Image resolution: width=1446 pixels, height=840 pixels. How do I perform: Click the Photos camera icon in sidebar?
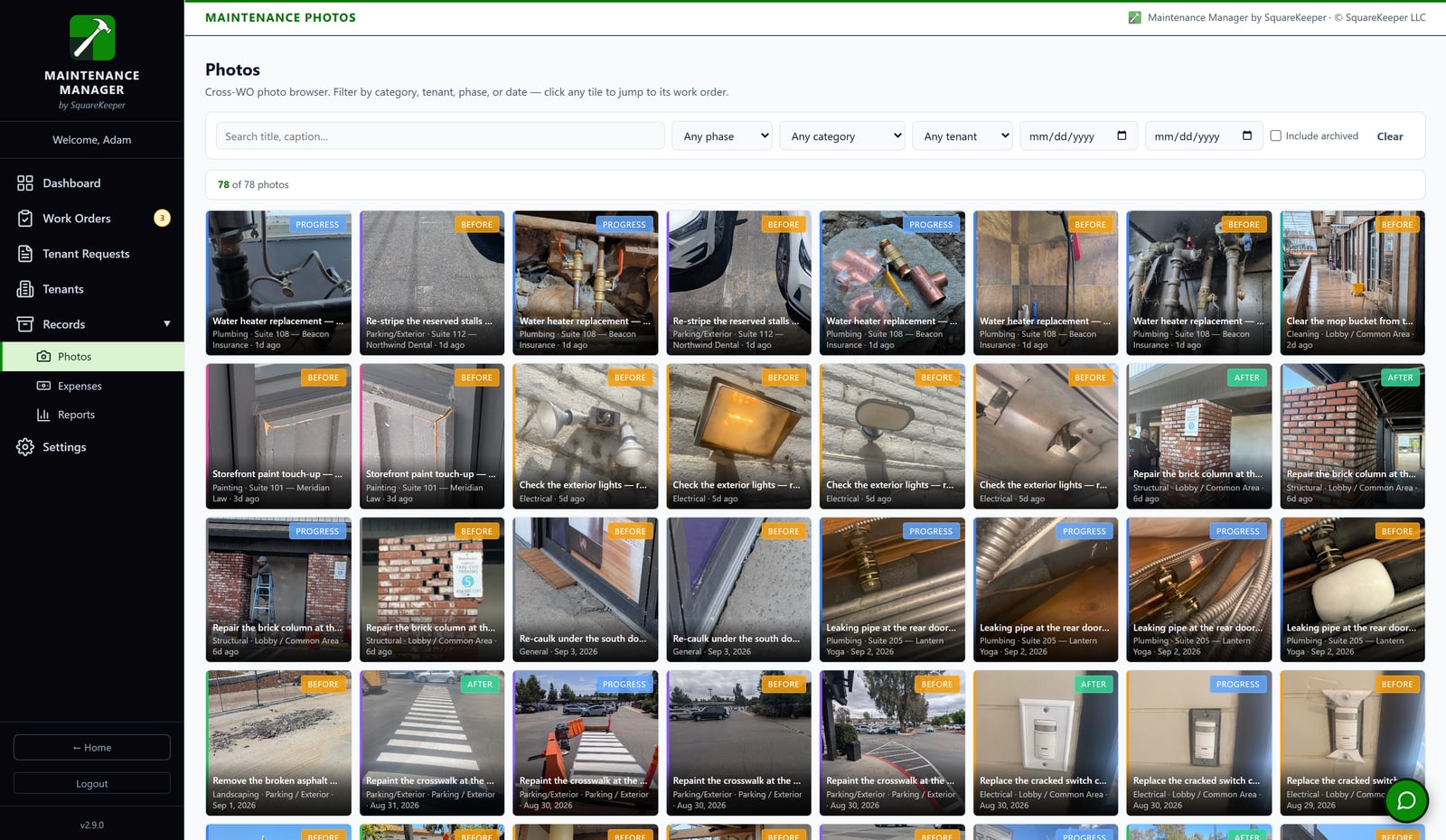click(43, 357)
